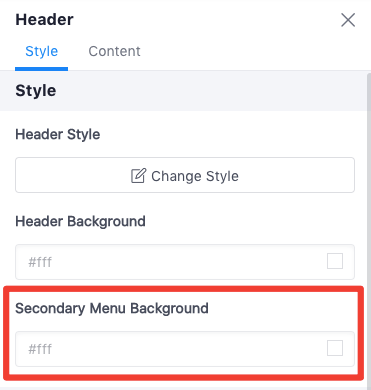Open the Secondary Menu Background color swatch

[x=335, y=348]
